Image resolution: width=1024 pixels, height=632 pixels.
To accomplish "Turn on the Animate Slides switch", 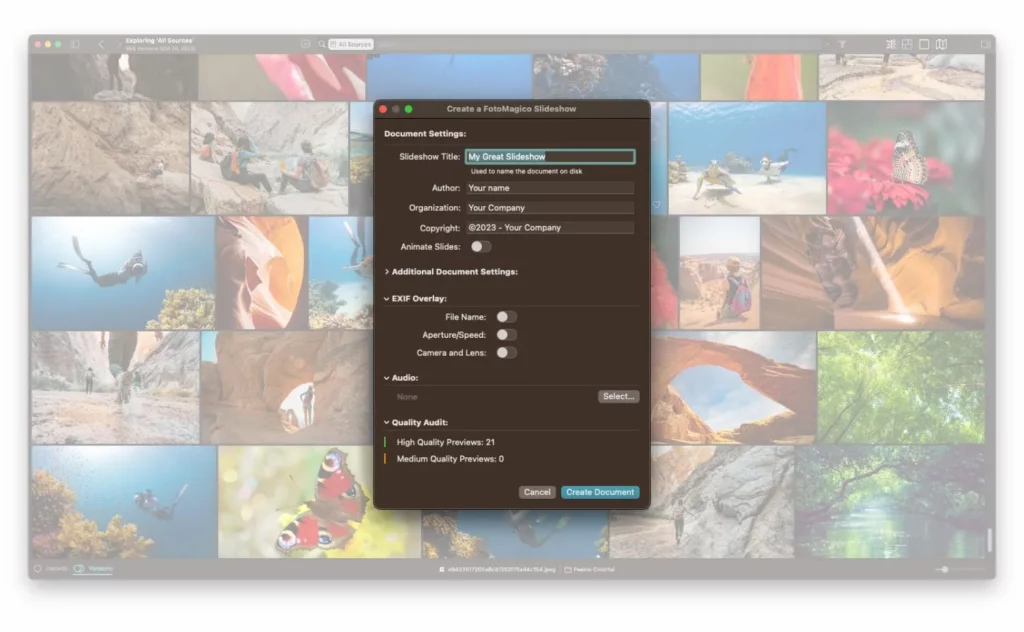I will coord(481,247).
